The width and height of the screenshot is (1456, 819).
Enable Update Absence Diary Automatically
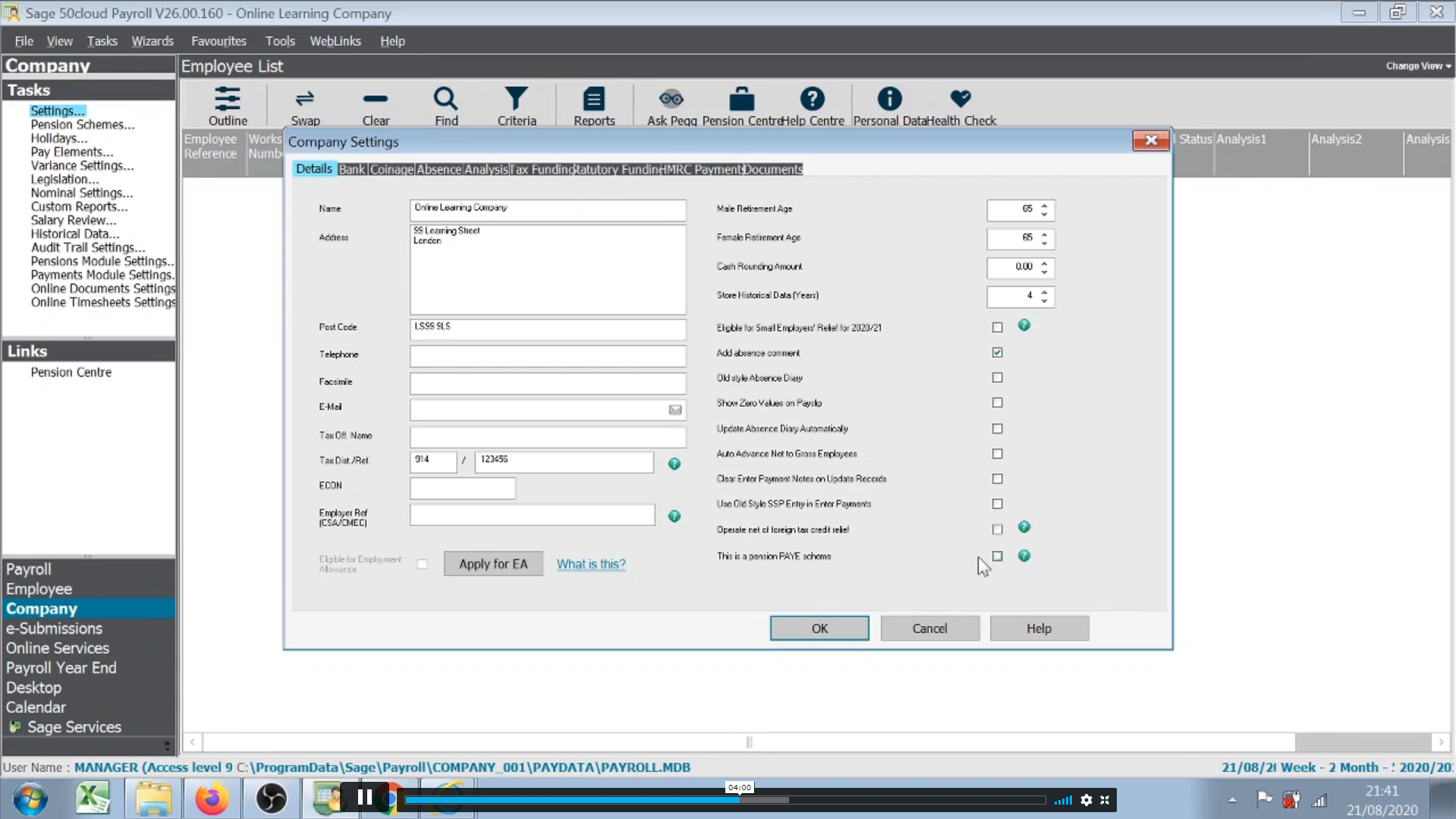pyautogui.click(x=997, y=428)
